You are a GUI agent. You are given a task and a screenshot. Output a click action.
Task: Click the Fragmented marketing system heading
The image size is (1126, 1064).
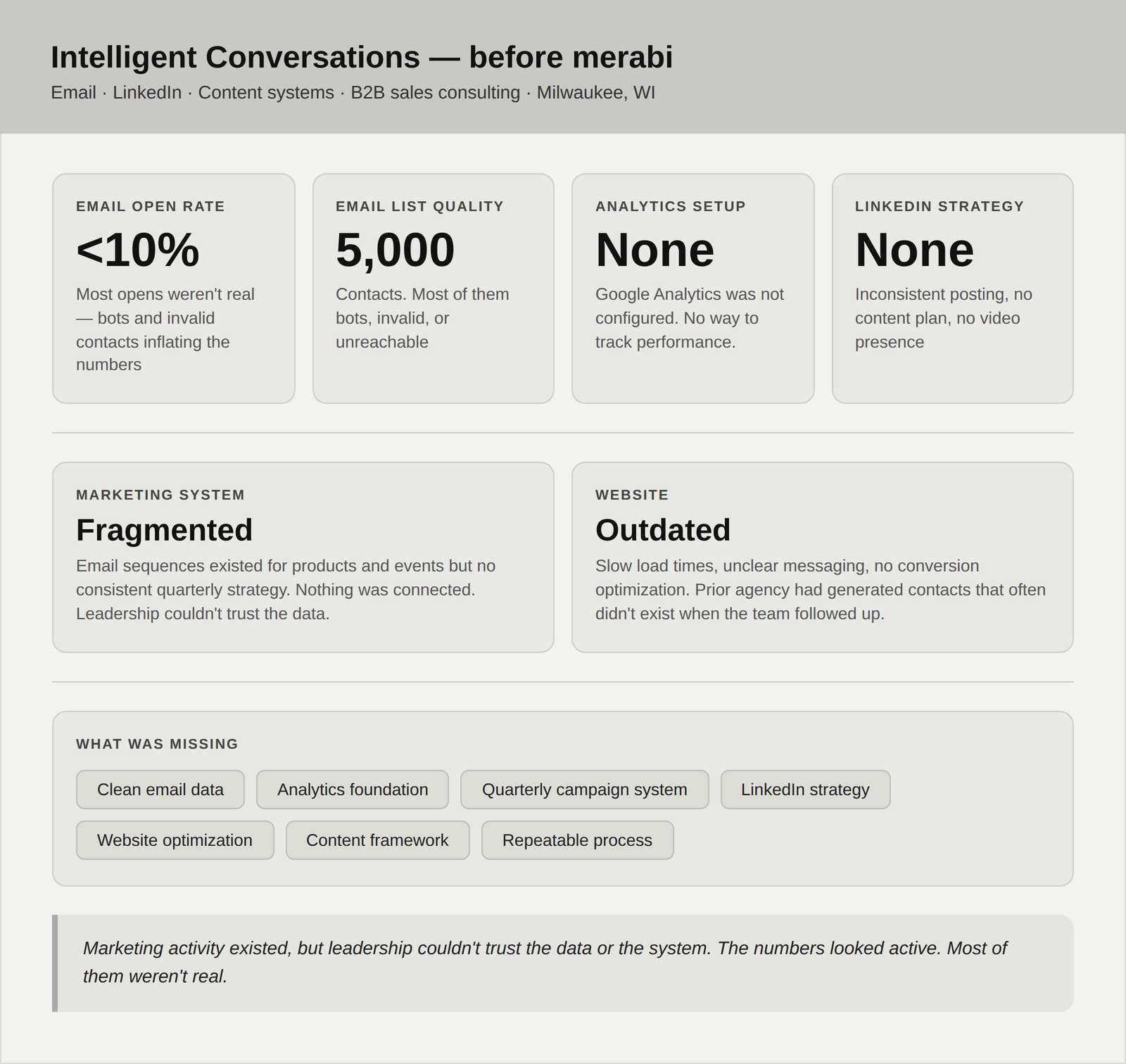[165, 530]
